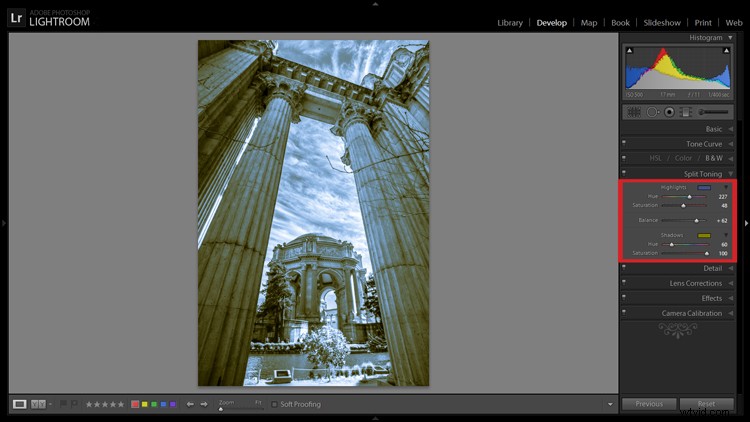Expand the Effects panel
The height and width of the screenshot is (422, 750).
tap(730, 298)
